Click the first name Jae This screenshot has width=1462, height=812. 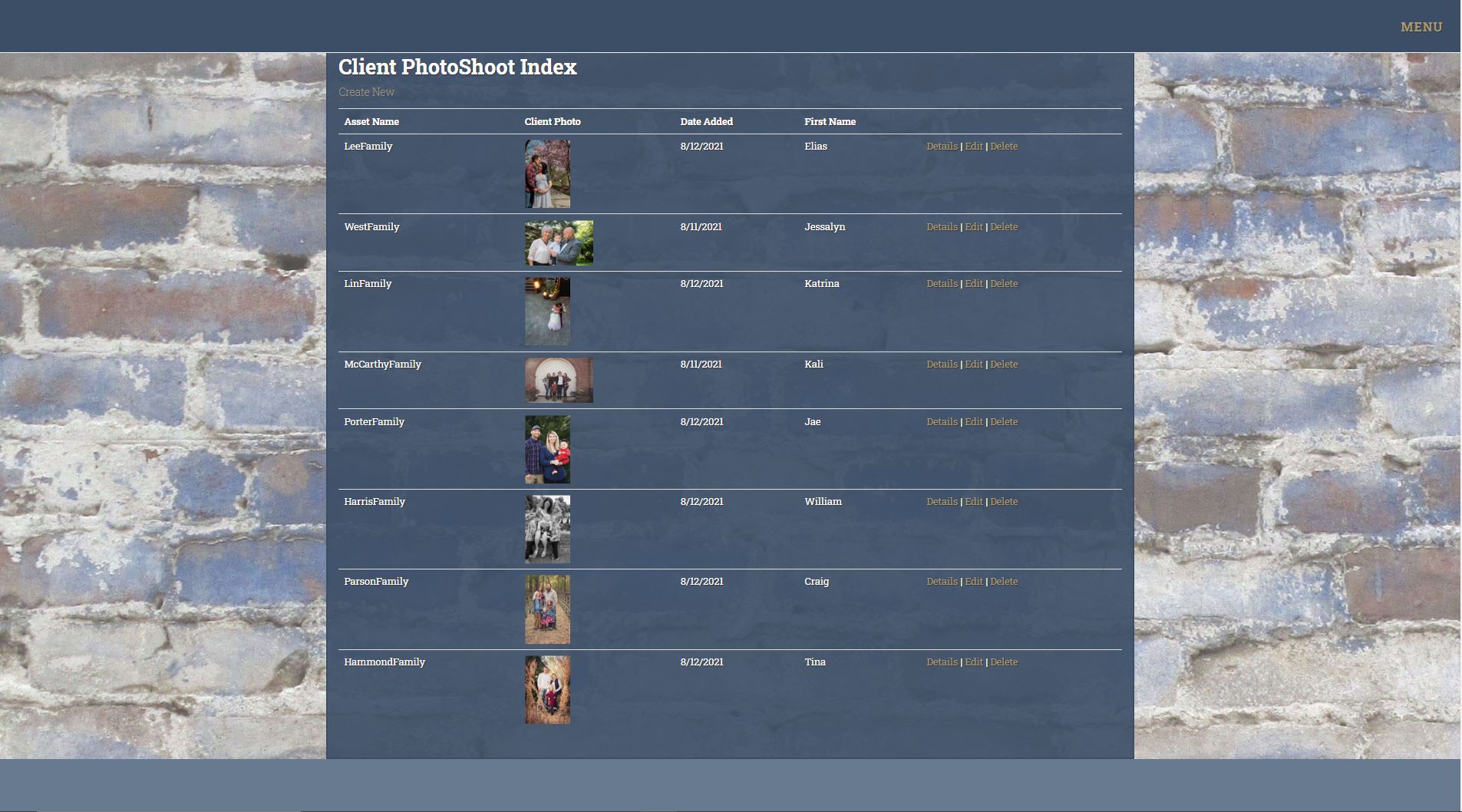tap(813, 421)
